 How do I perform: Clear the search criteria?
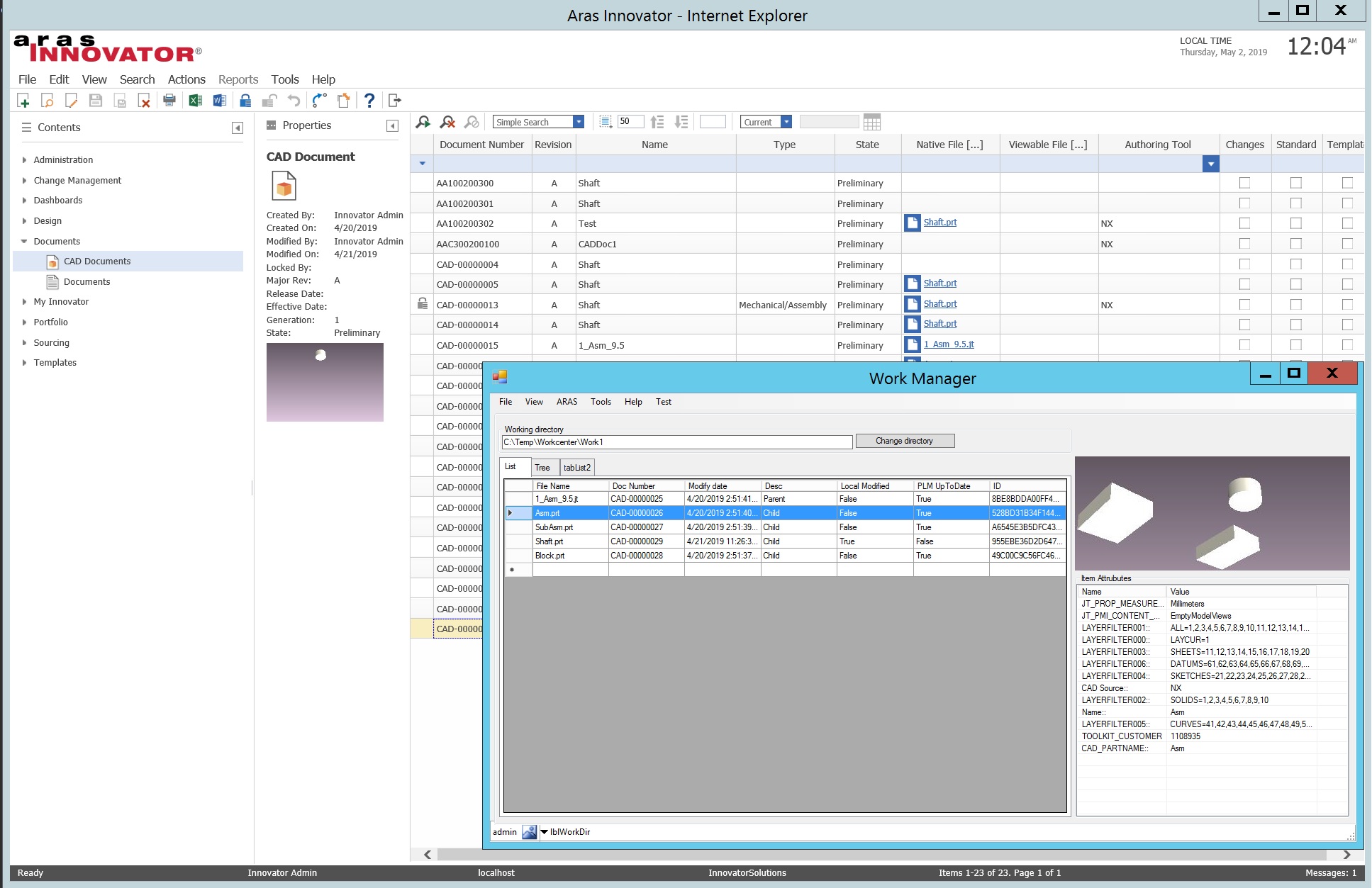447,122
